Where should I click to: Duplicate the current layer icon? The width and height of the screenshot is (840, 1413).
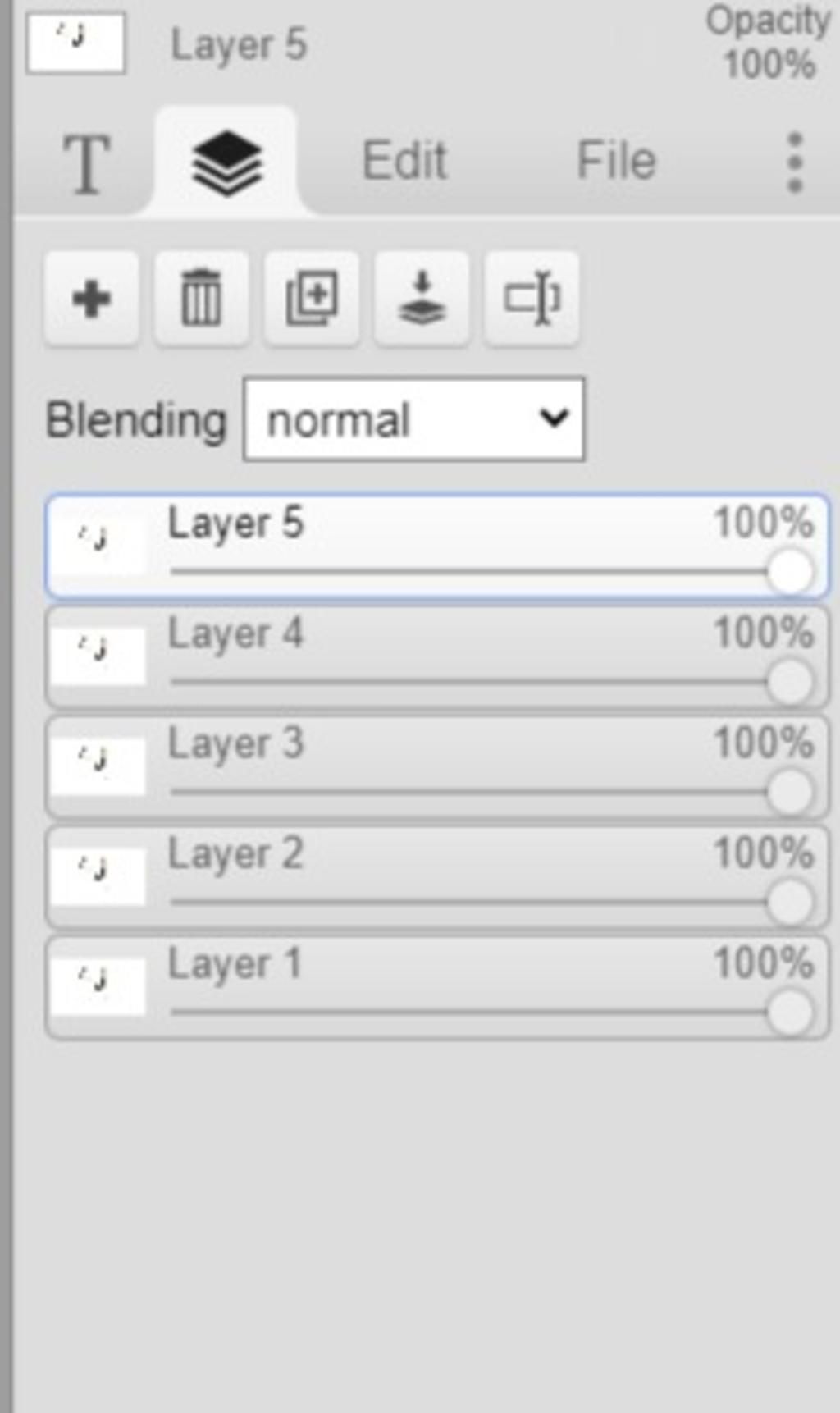[311, 298]
